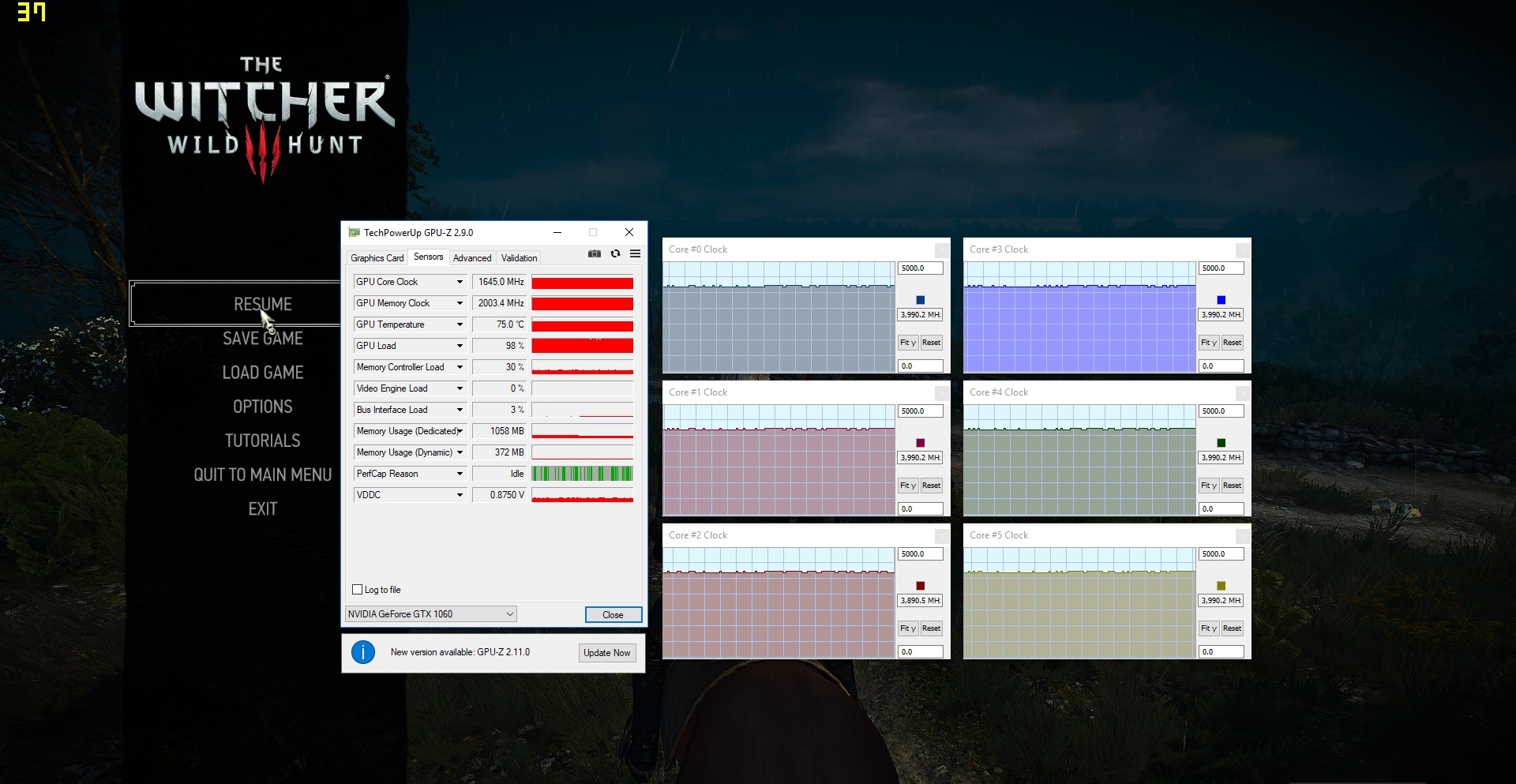
Task: Switch to the Graphics Card tab
Action: 377,258
